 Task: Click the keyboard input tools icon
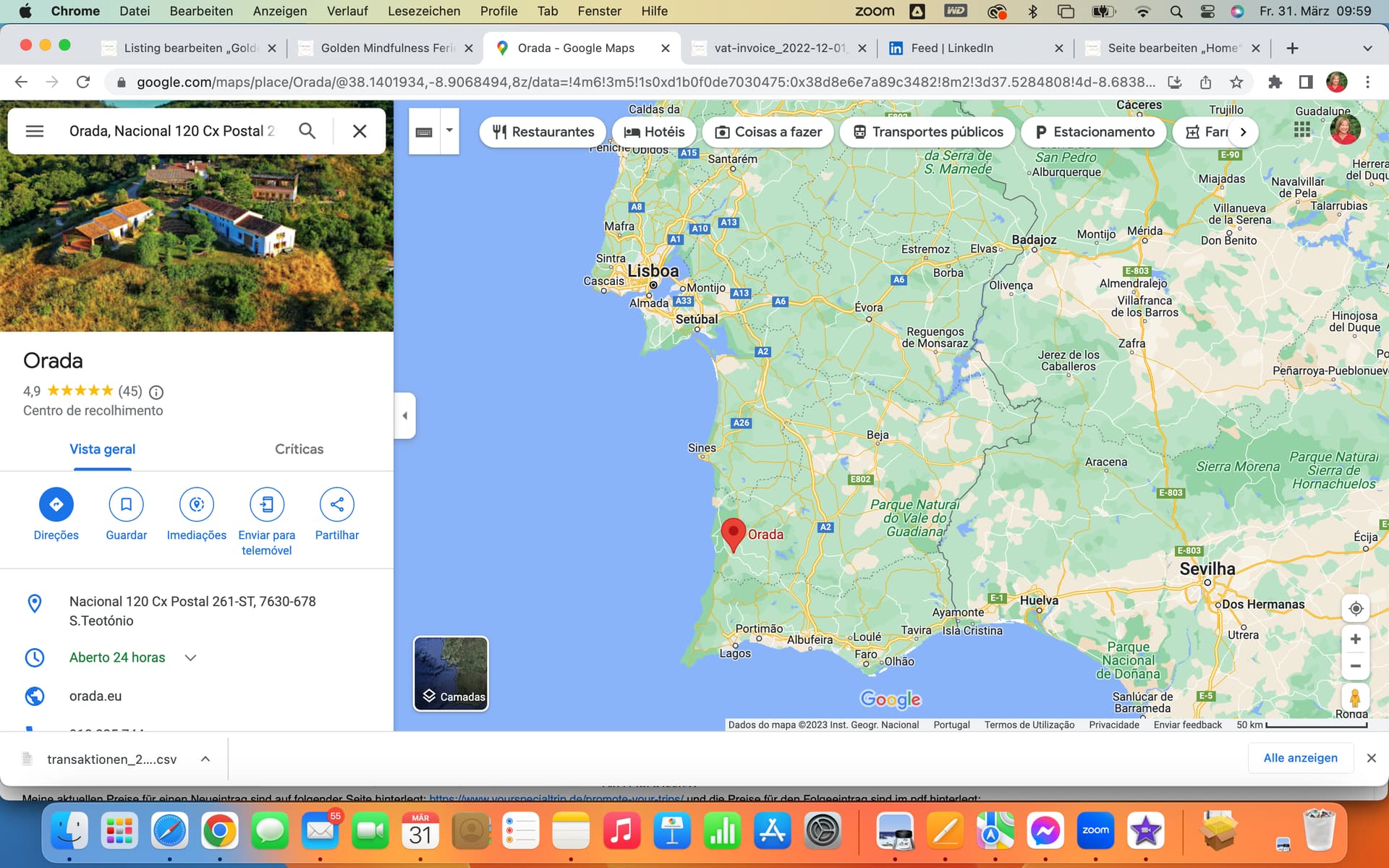point(424,132)
